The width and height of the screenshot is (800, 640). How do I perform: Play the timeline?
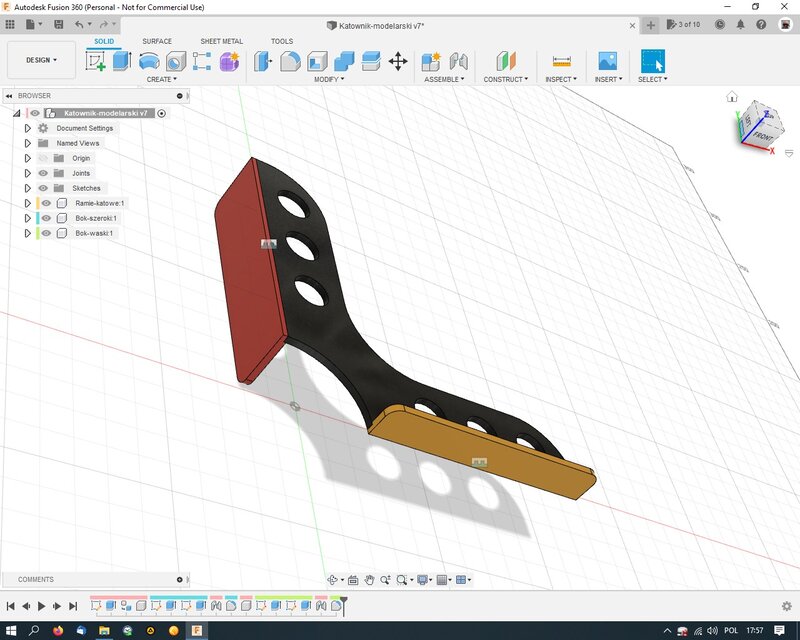coord(42,606)
